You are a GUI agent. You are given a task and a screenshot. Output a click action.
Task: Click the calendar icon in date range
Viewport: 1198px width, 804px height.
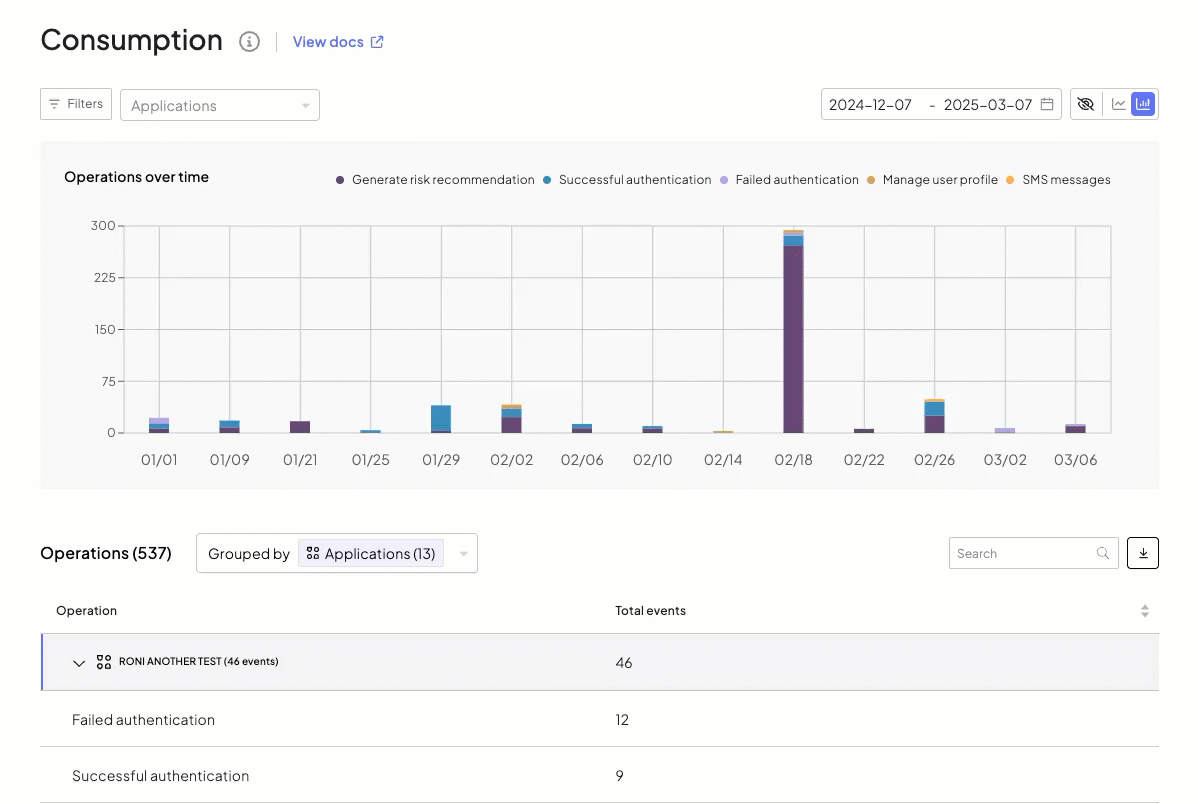point(1046,104)
